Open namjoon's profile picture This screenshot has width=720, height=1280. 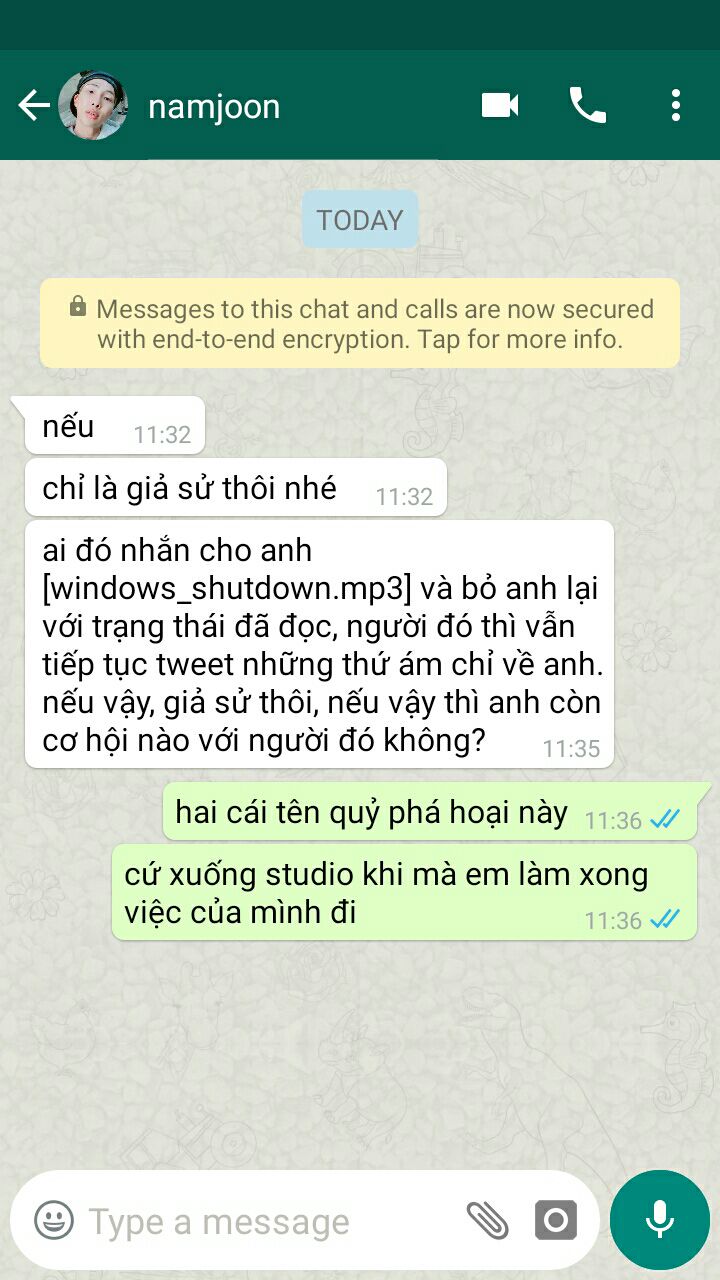point(93,105)
